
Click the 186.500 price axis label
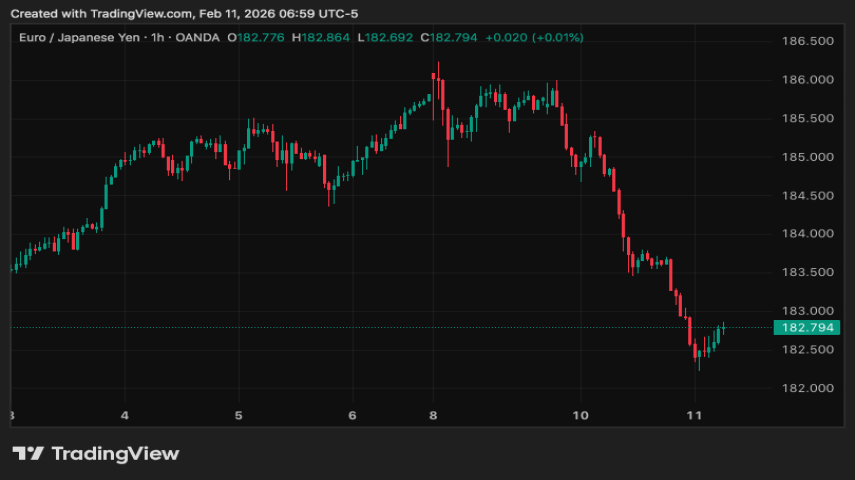[806, 41]
